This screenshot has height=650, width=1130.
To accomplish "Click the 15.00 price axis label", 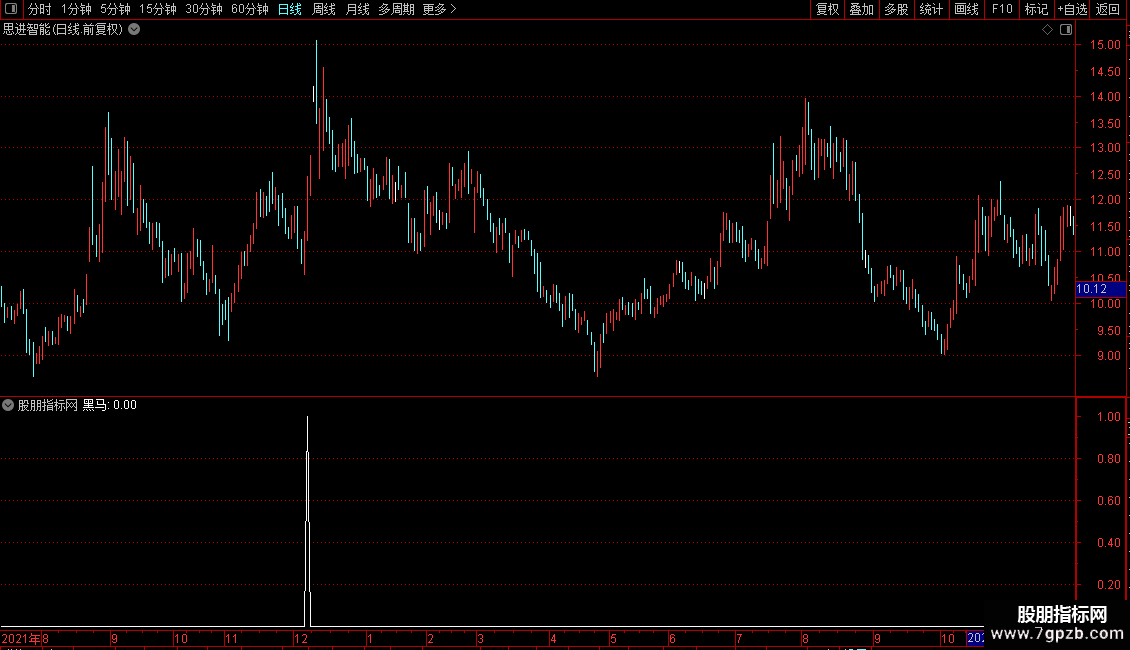I will coord(1105,45).
